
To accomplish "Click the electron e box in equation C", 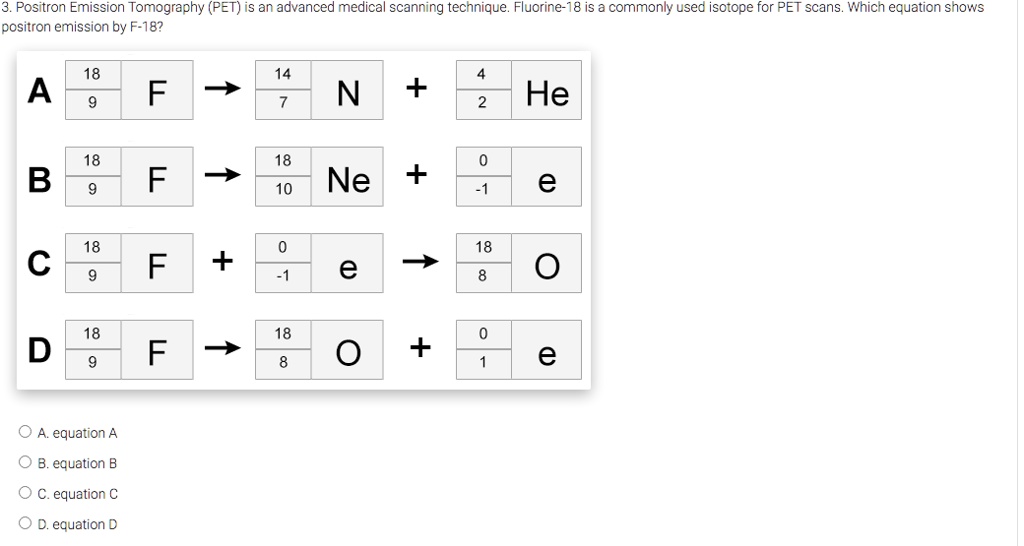I will (347, 263).
